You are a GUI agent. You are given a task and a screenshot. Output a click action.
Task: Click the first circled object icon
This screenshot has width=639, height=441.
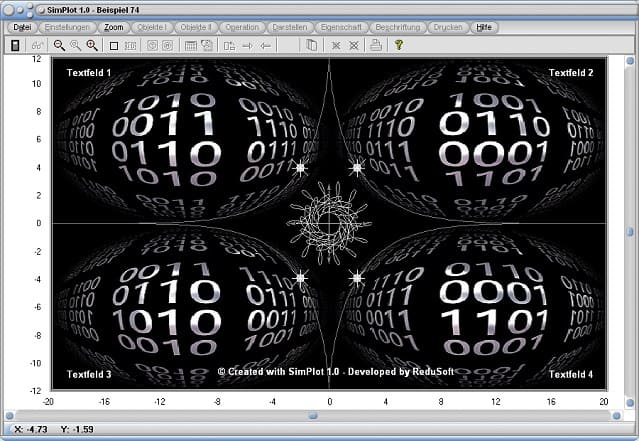[152, 45]
